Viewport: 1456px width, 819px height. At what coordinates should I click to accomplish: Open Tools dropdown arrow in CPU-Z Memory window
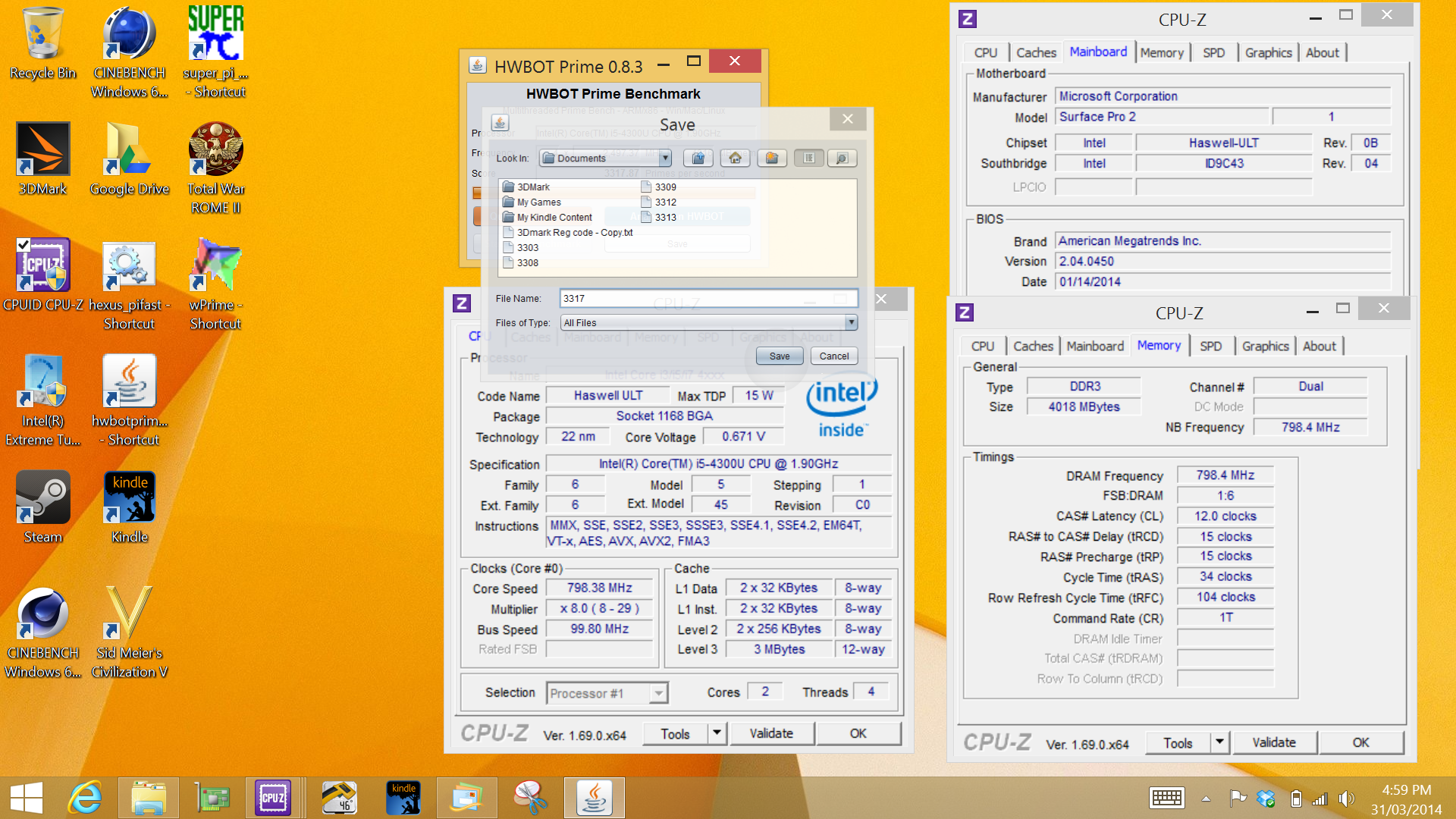[1219, 742]
